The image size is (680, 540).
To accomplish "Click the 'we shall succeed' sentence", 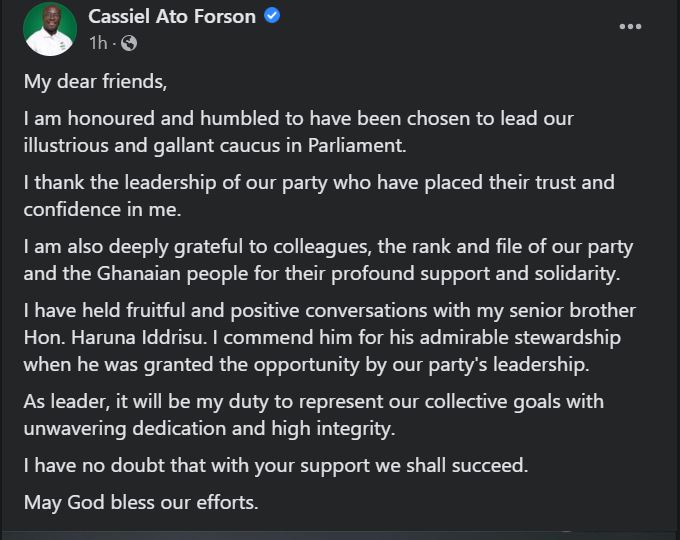I will tap(276, 465).
